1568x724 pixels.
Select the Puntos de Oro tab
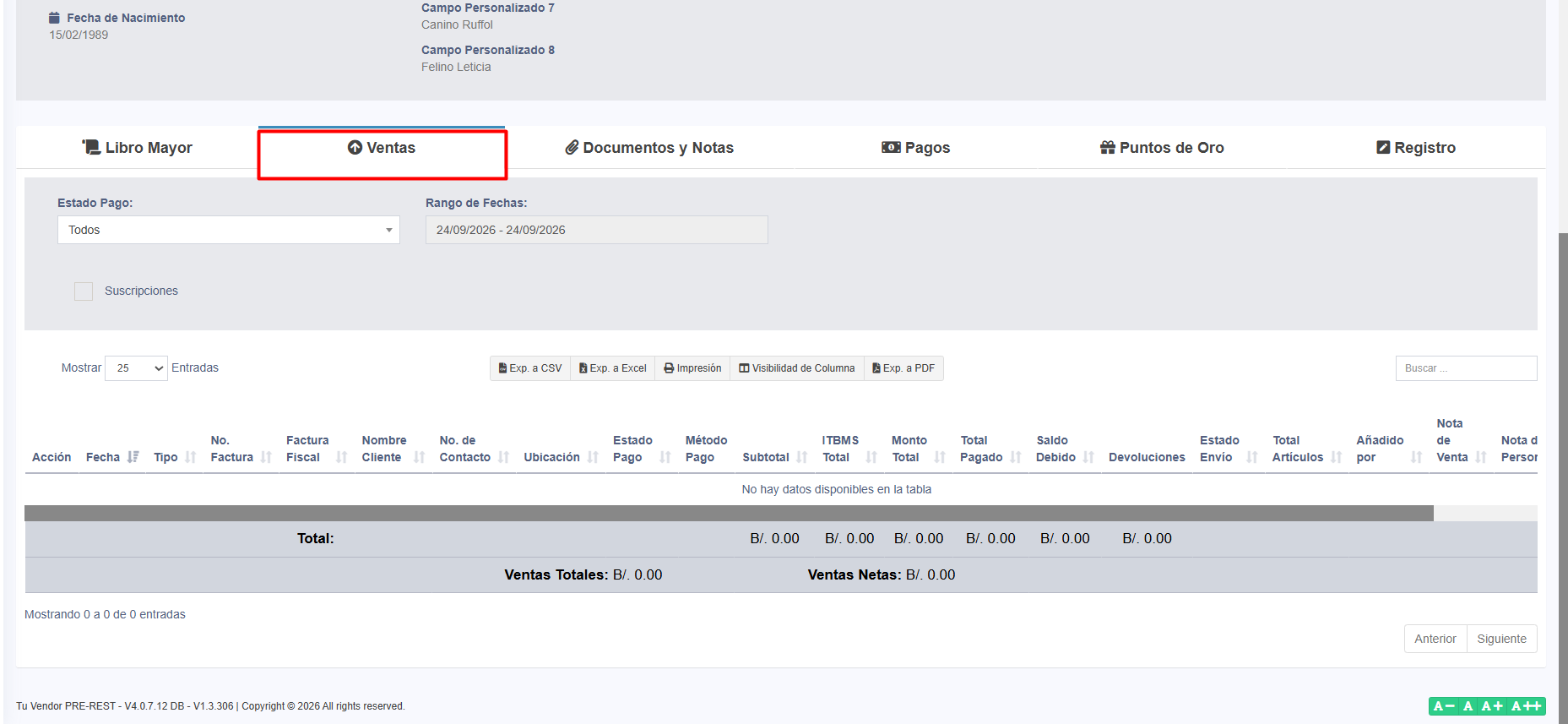point(1162,148)
